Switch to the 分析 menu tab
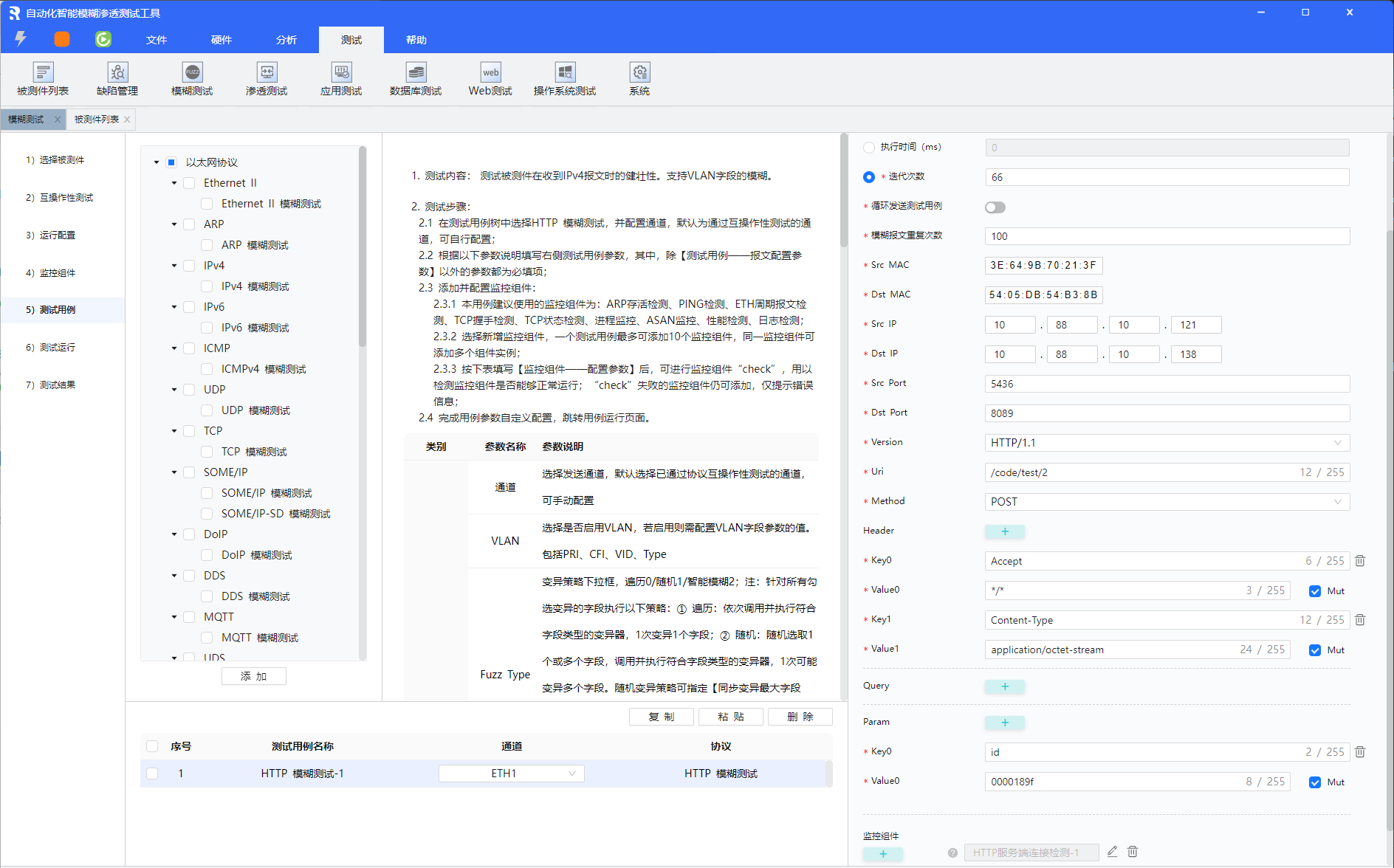1394x868 pixels. [286, 40]
